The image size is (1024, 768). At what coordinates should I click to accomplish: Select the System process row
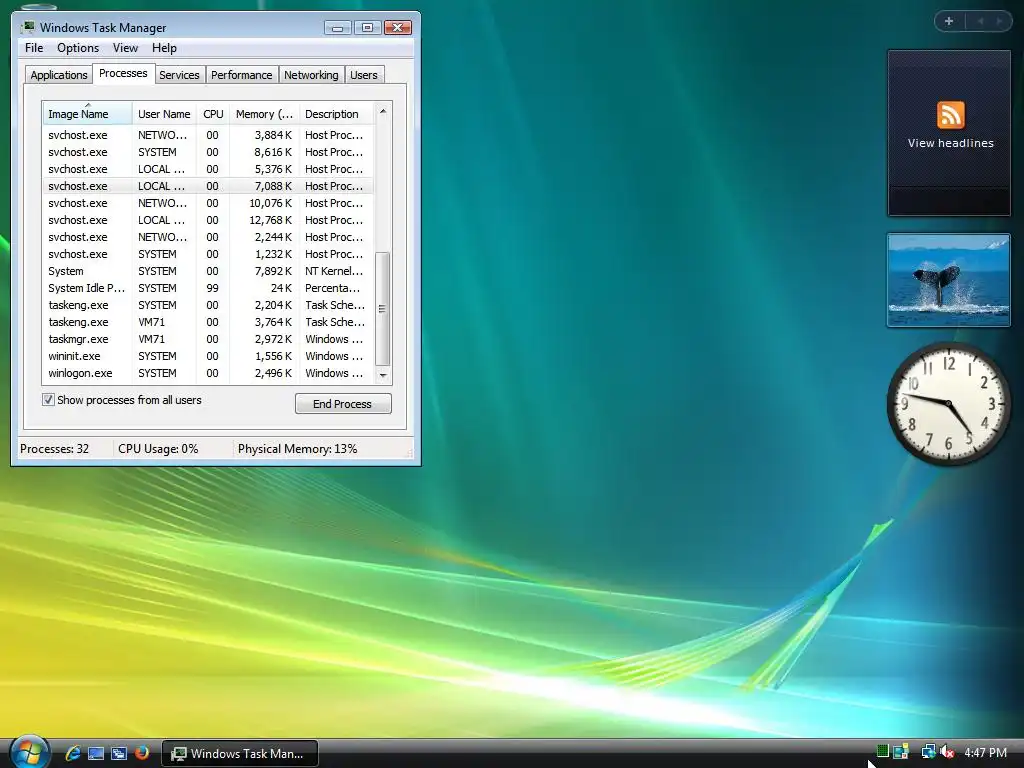click(x=208, y=271)
